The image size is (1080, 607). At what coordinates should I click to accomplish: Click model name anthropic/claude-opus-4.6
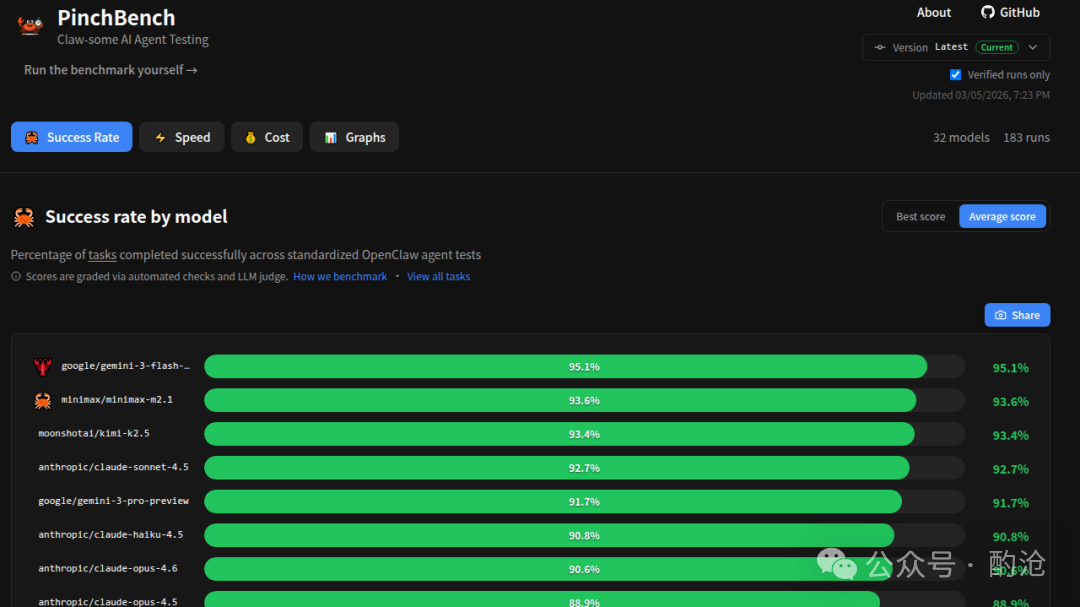(107, 568)
